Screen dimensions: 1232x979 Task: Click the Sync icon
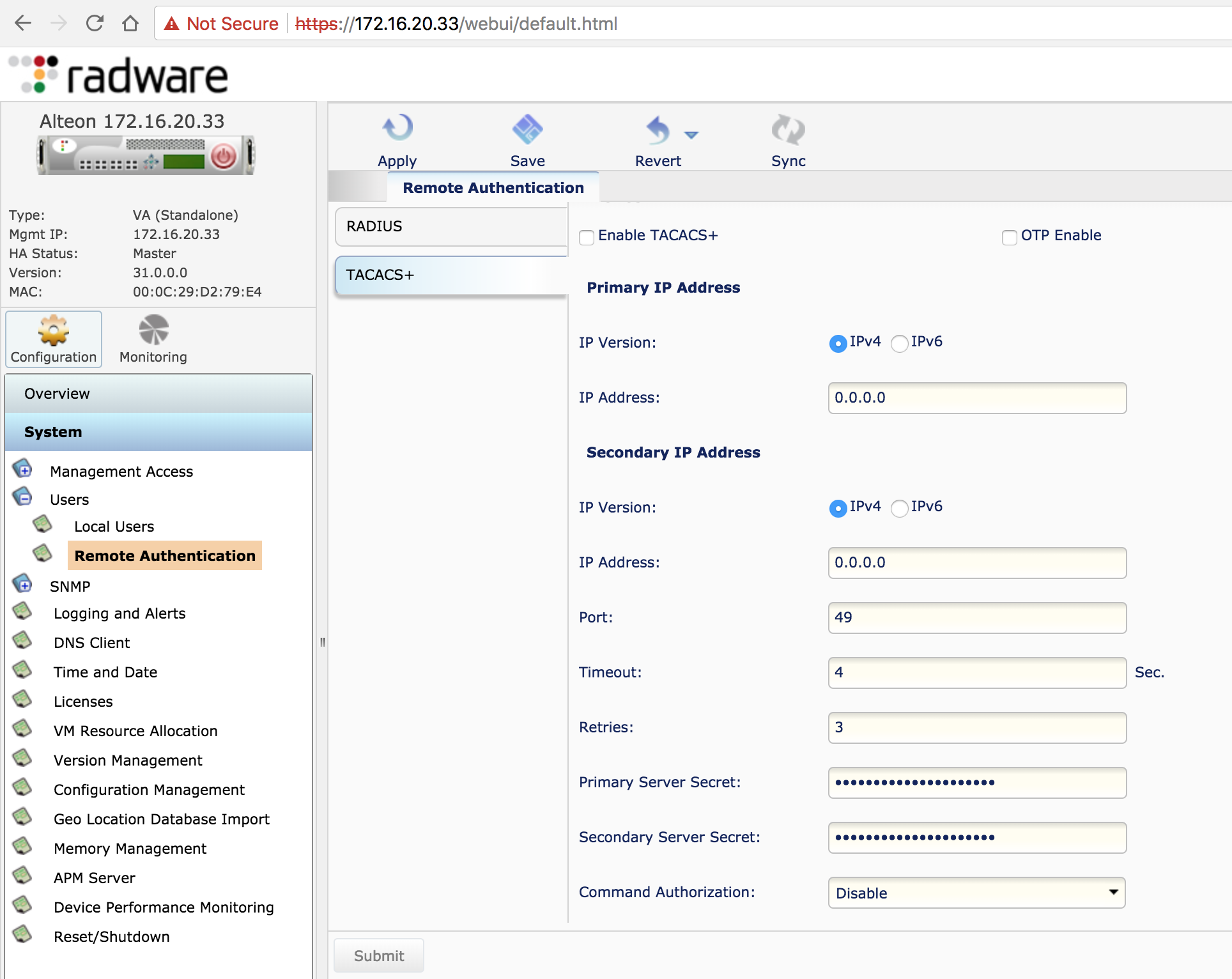[x=788, y=130]
